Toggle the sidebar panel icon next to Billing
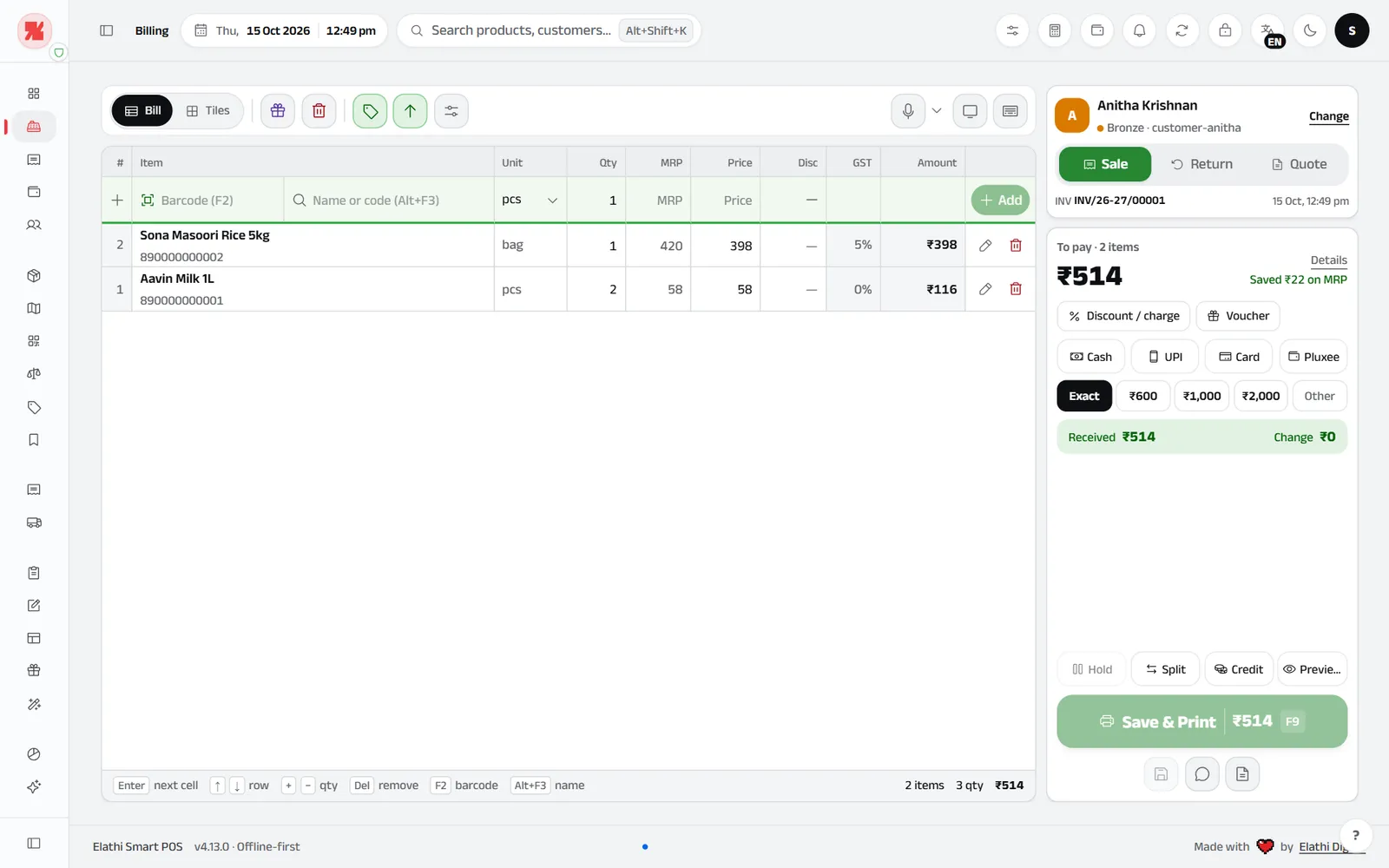 pos(107,30)
